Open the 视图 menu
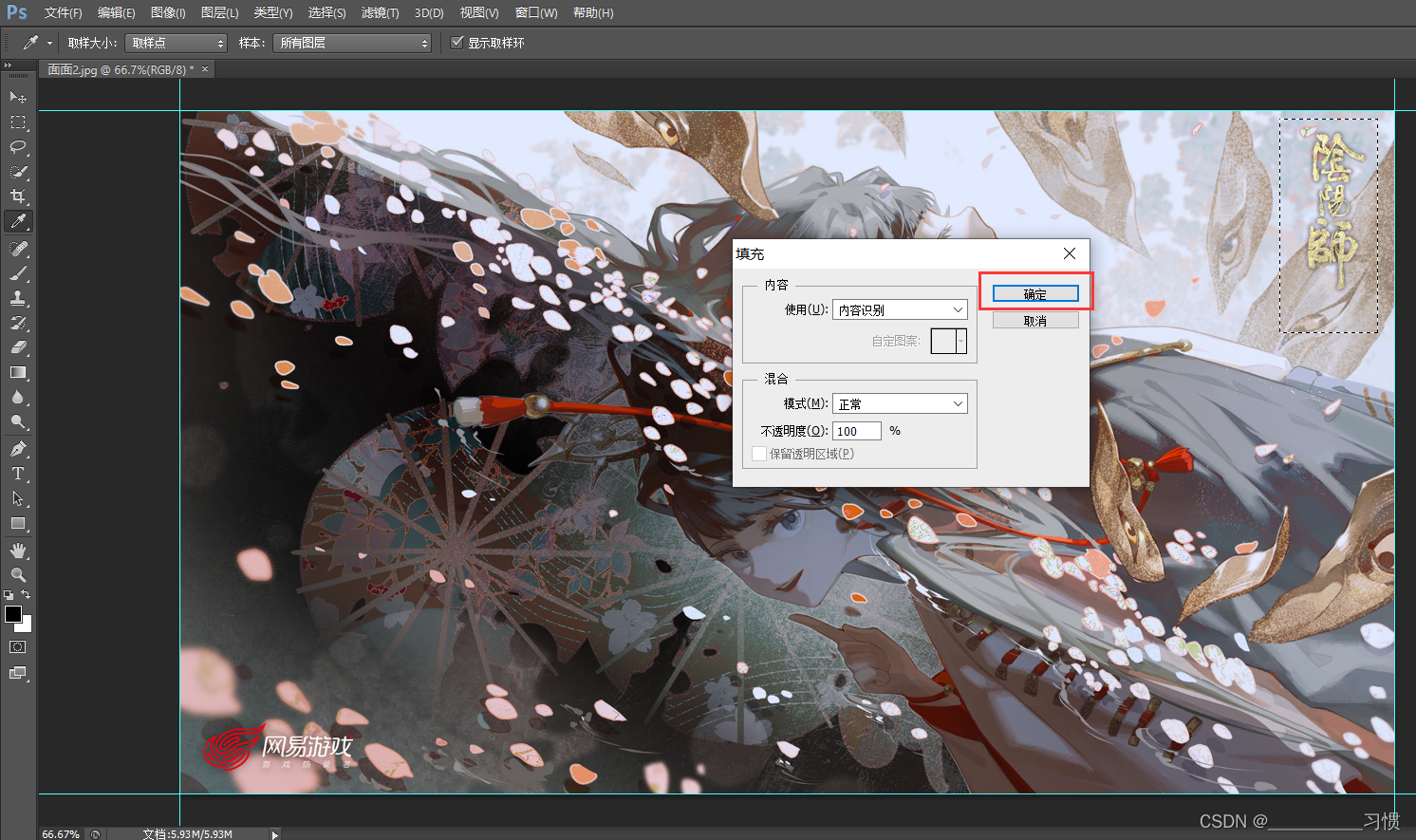 [479, 12]
